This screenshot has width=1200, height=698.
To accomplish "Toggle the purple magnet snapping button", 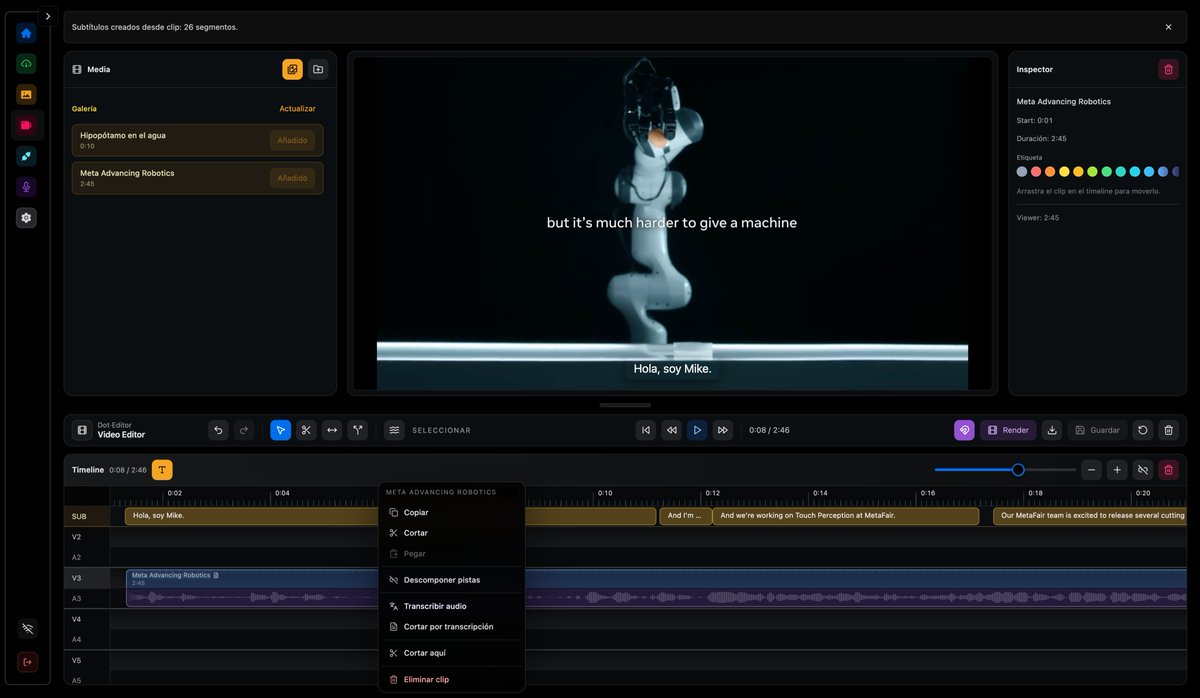I will click(x=964, y=430).
